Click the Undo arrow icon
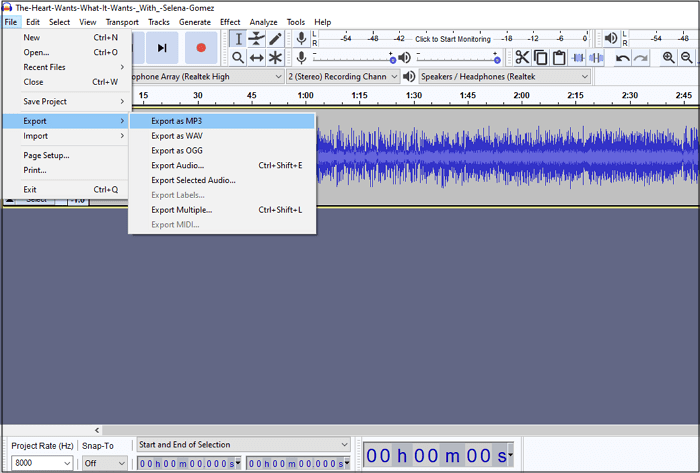This screenshot has height=473, width=700. [623, 58]
